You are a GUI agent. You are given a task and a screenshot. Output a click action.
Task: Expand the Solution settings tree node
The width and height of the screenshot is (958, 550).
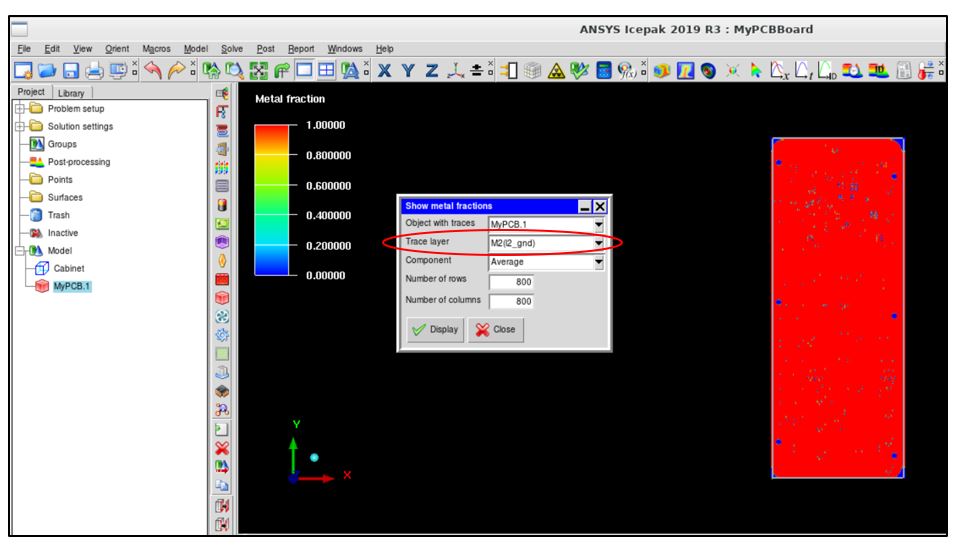pyautogui.click(x=20, y=126)
